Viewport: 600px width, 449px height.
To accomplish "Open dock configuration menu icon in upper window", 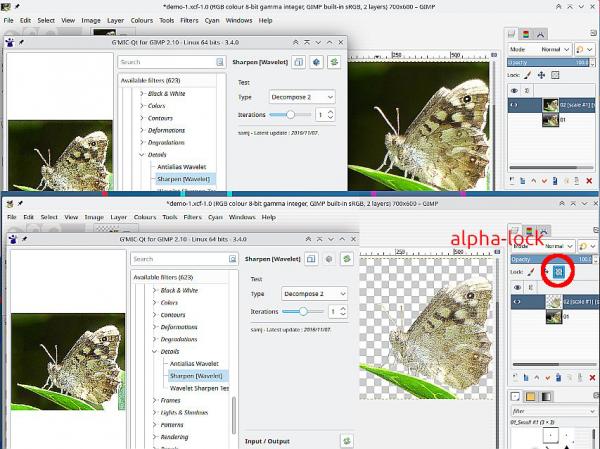I will 593,33.
